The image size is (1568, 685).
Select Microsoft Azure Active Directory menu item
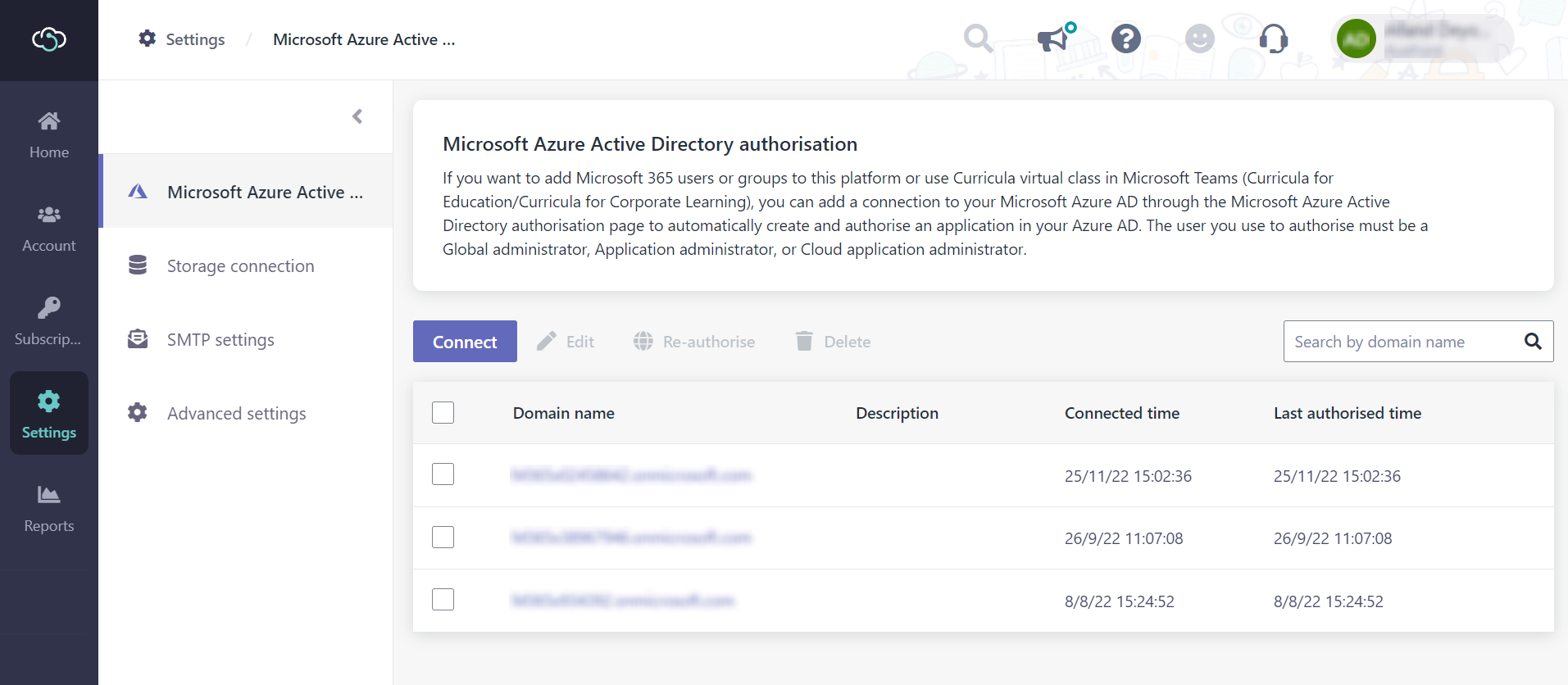(x=247, y=191)
